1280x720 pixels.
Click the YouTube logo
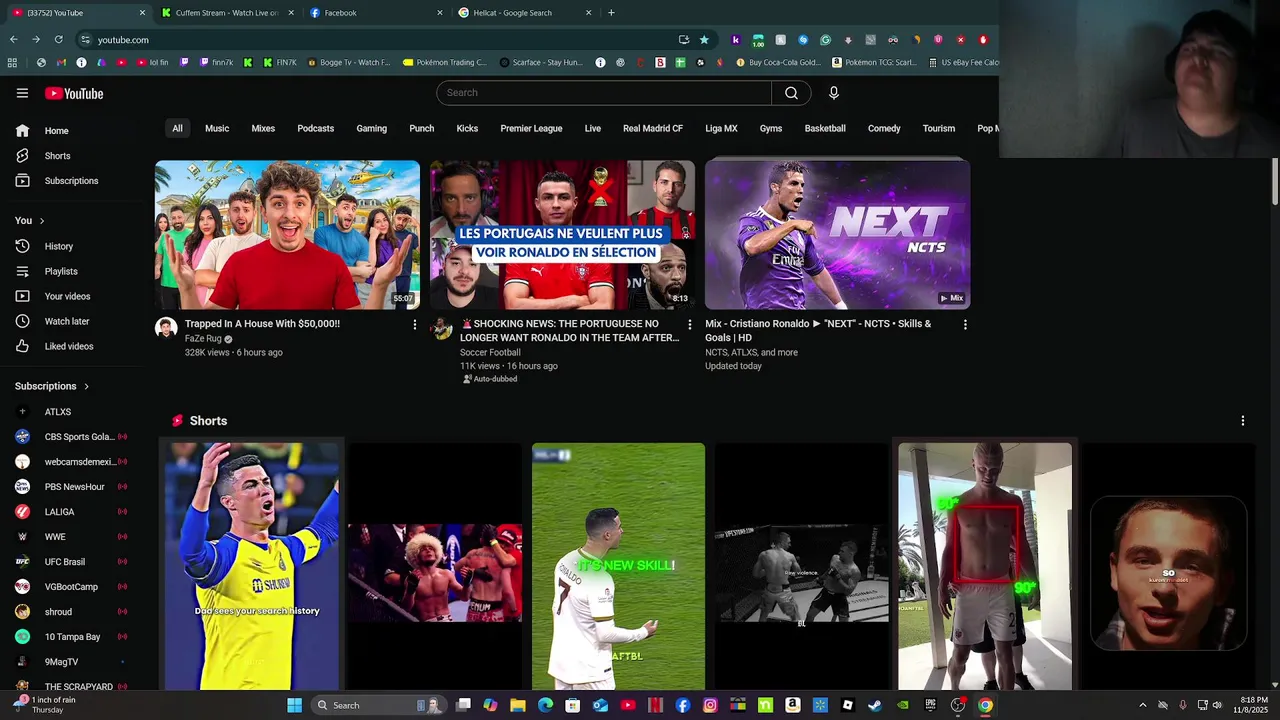(x=74, y=93)
